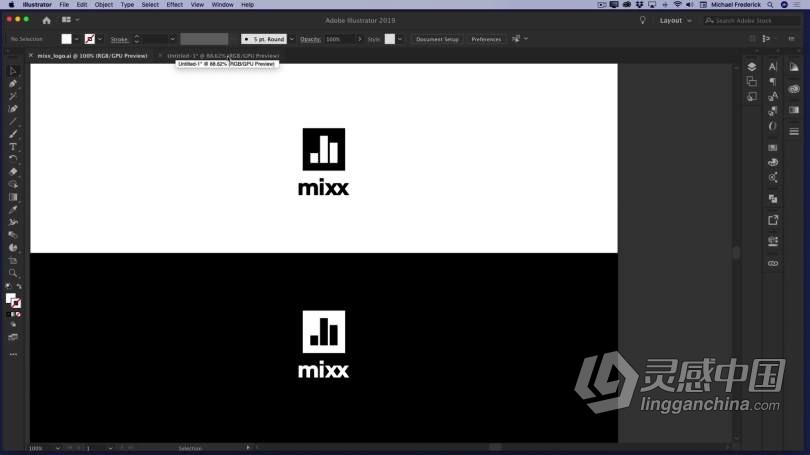Select the Type tool
Viewport: 810px width, 455px height.
[x=13, y=147]
